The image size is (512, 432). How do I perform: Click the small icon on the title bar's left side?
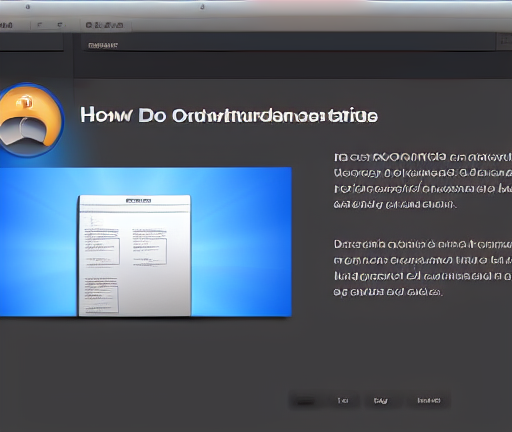28,7
